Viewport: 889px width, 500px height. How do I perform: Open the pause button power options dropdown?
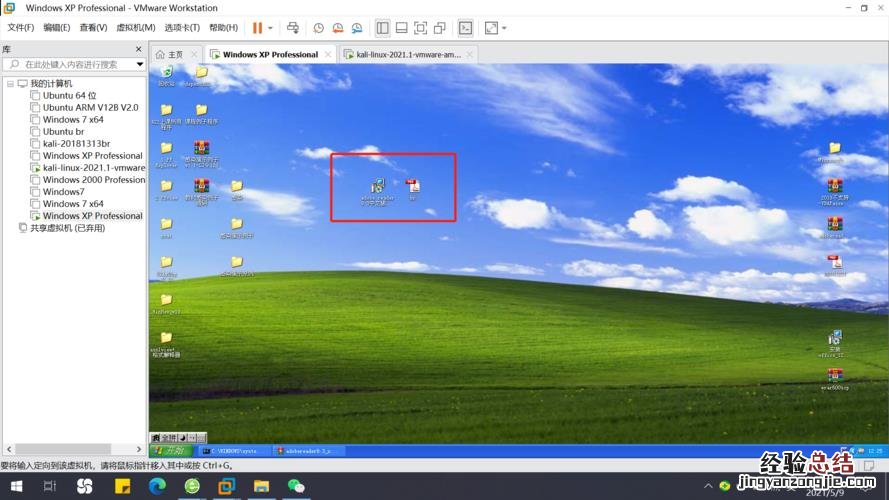pyautogui.click(x=270, y=28)
